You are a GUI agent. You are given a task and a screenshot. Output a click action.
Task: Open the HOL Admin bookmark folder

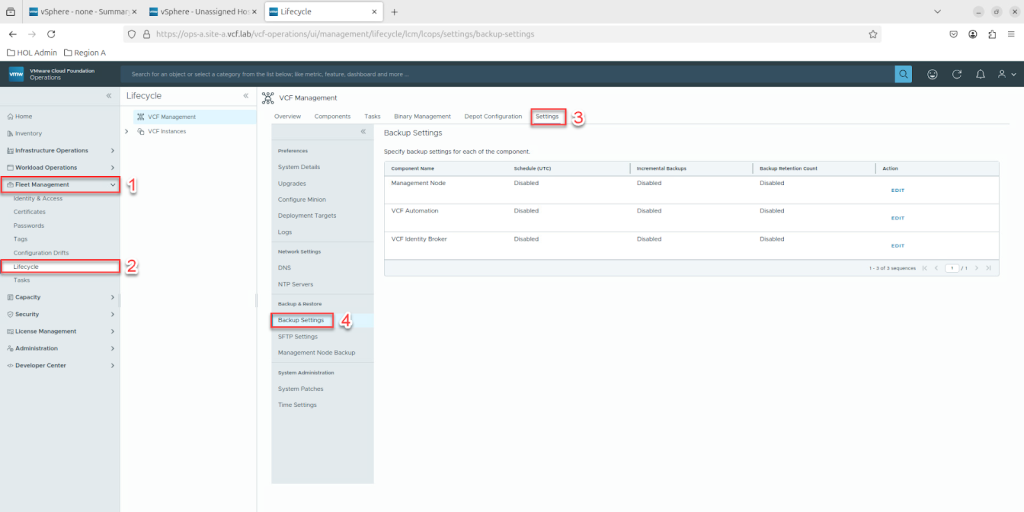click(33, 52)
